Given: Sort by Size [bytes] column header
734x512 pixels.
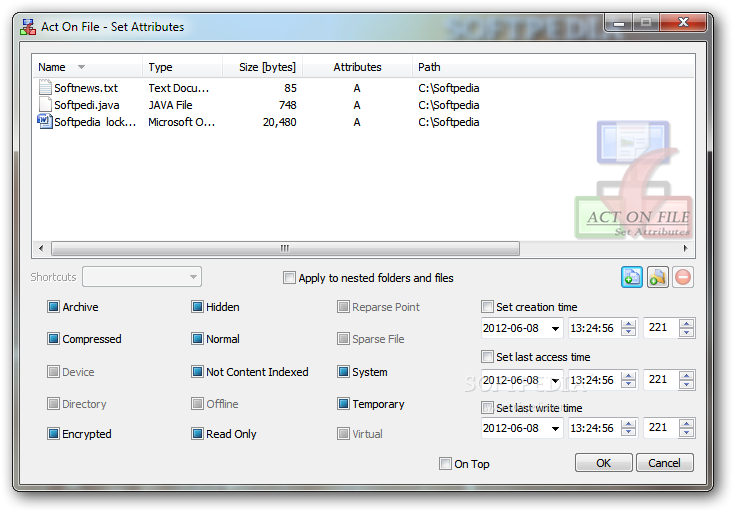Looking at the screenshot, I should (263, 67).
